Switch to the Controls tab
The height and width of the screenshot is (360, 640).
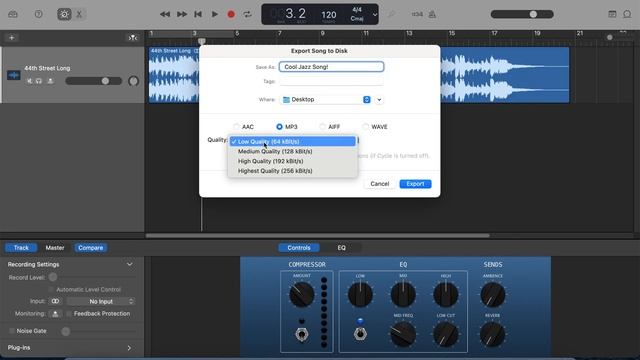[x=299, y=248]
